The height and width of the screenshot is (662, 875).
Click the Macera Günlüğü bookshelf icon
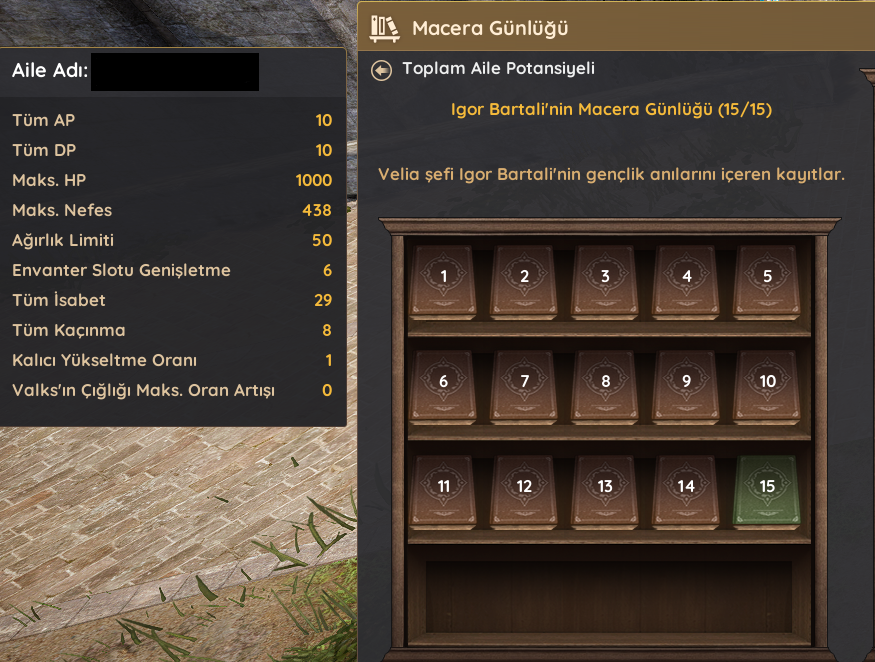[384, 28]
